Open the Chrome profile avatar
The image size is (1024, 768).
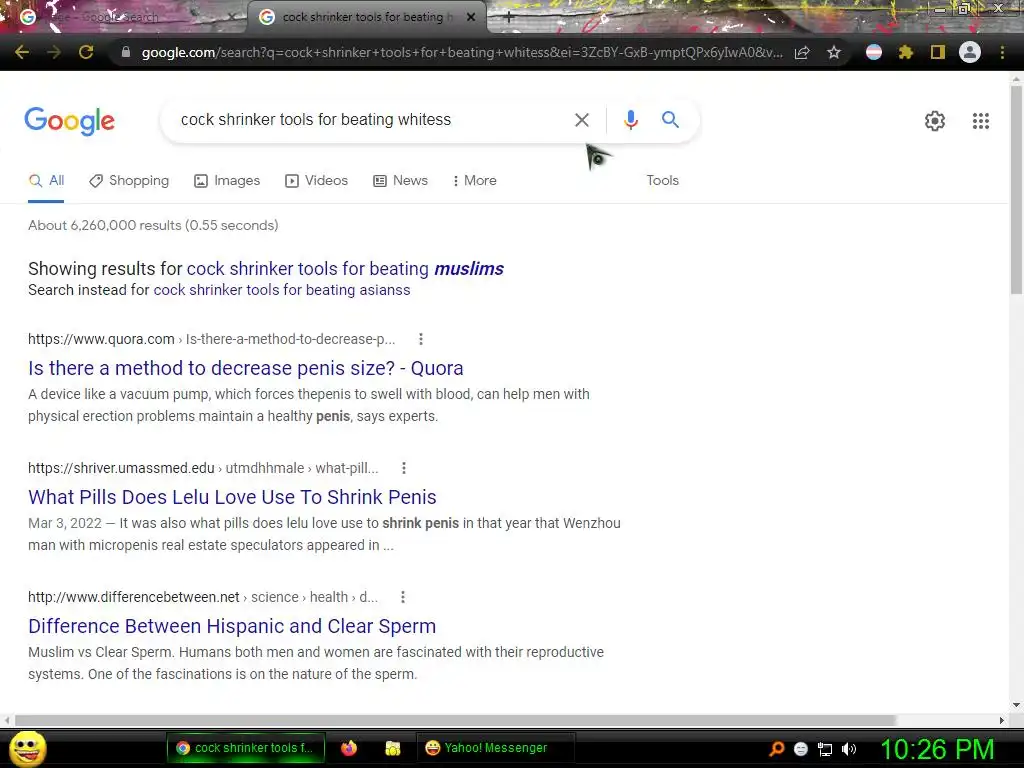point(970,52)
